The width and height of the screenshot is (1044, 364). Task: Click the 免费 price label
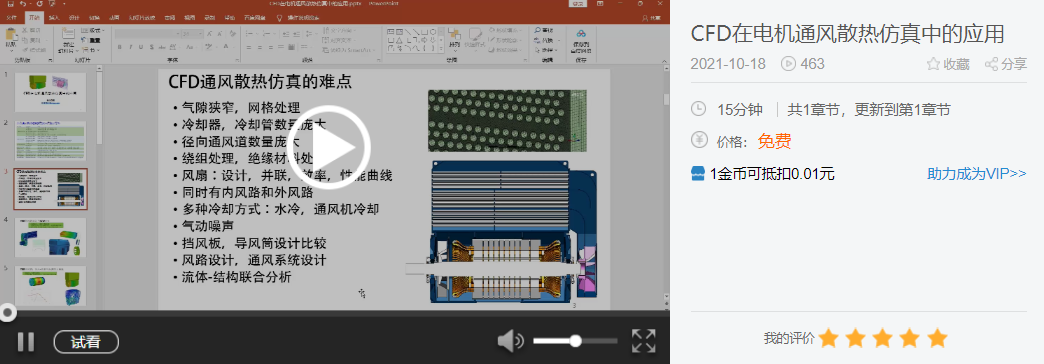click(x=774, y=141)
